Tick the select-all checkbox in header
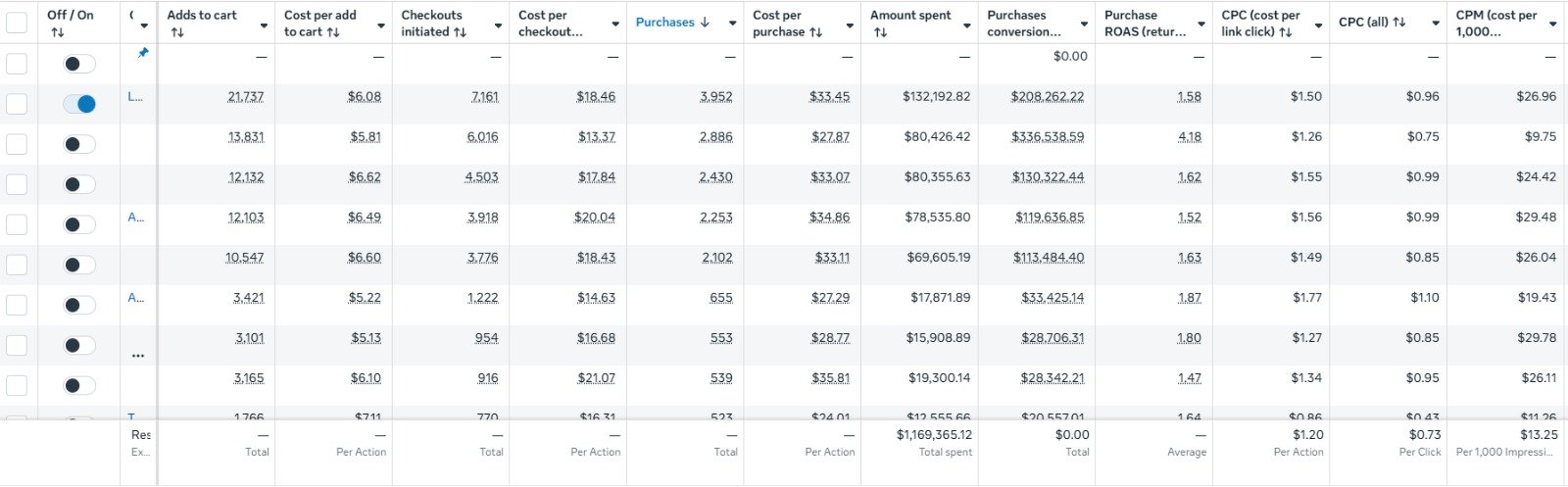 (x=17, y=24)
